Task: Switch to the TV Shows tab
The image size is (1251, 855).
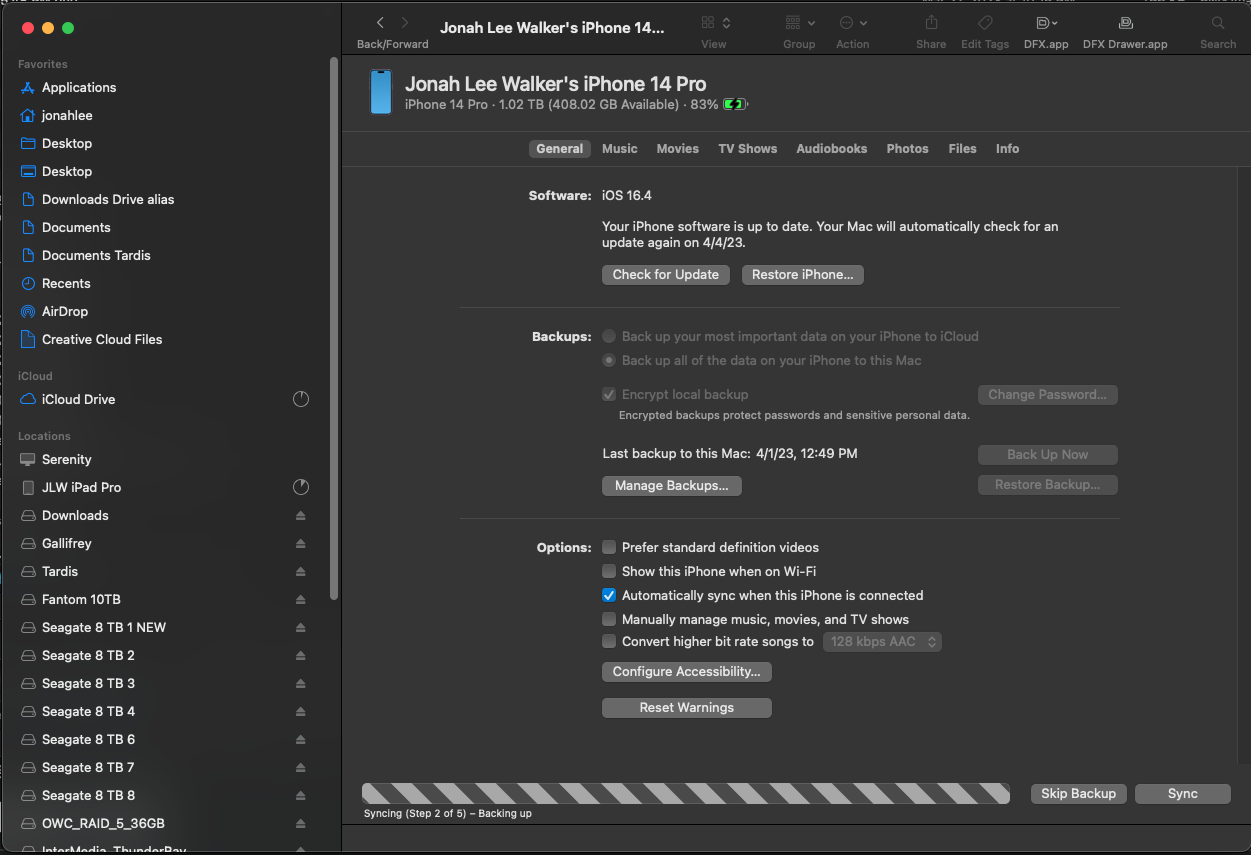Action: pos(748,149)
